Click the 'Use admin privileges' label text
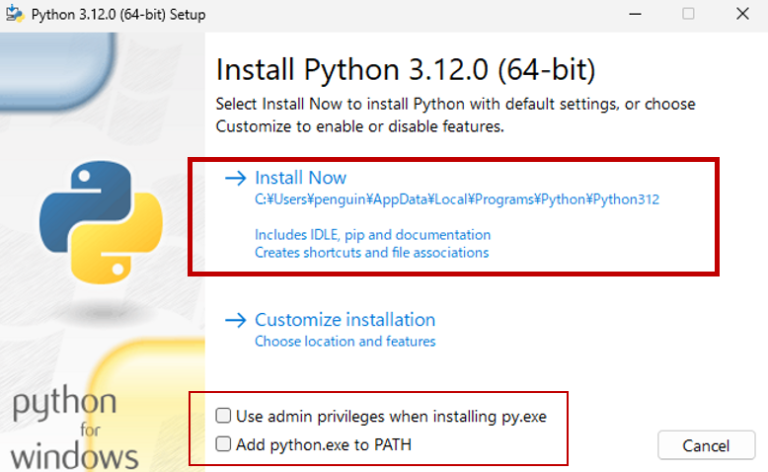768x472 pixels. tap(391, 415)
